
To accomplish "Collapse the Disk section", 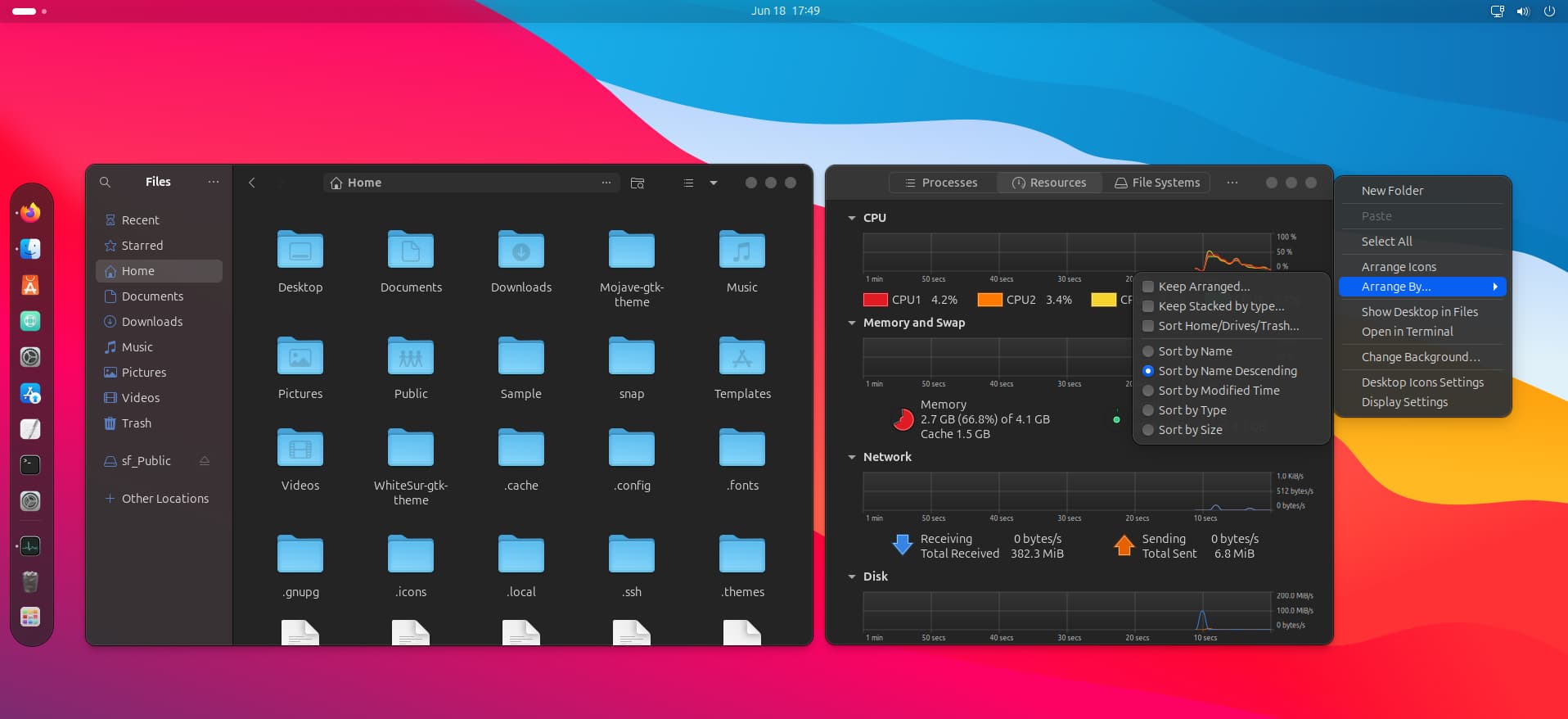I will pos(852,577).
